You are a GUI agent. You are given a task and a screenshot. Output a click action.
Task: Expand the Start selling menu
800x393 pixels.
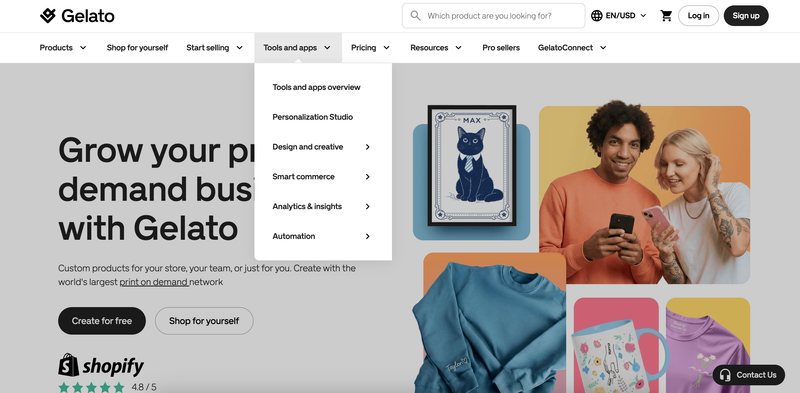coord(214,47)
